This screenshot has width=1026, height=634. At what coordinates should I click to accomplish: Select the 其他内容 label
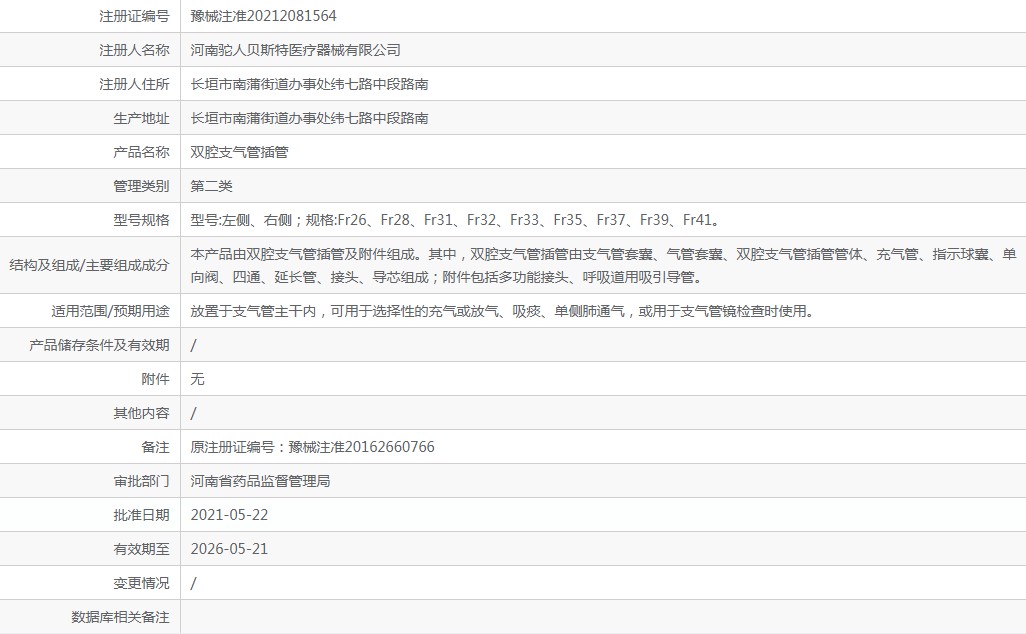pos(141,413)
